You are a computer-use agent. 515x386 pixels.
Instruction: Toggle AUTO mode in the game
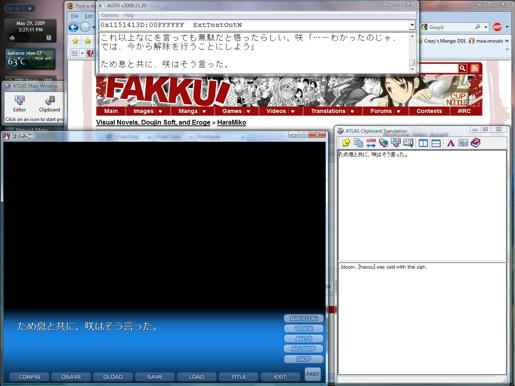point(304,339)
